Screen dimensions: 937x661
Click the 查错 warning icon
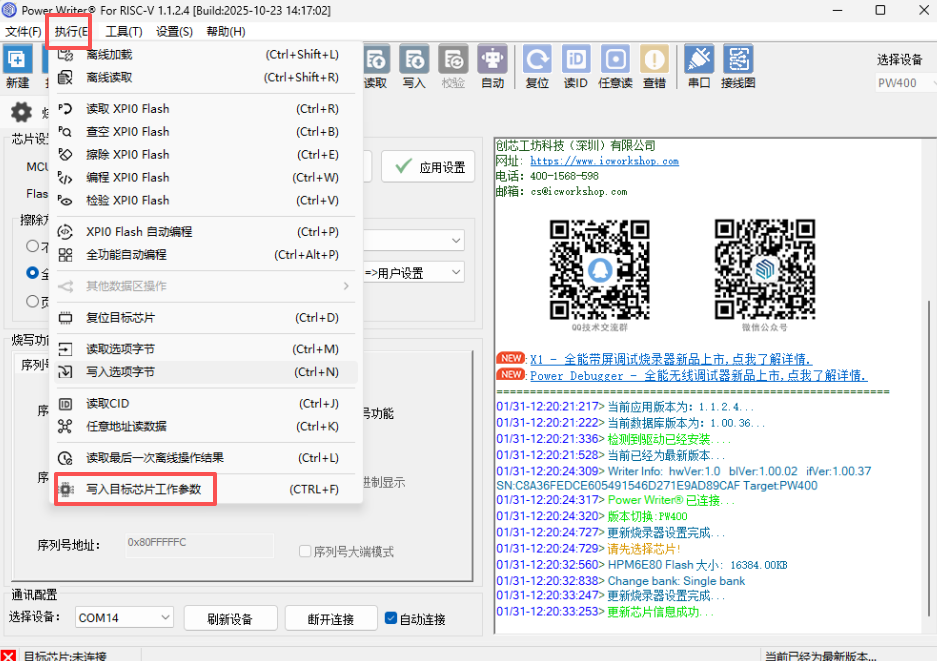(654, 60)
